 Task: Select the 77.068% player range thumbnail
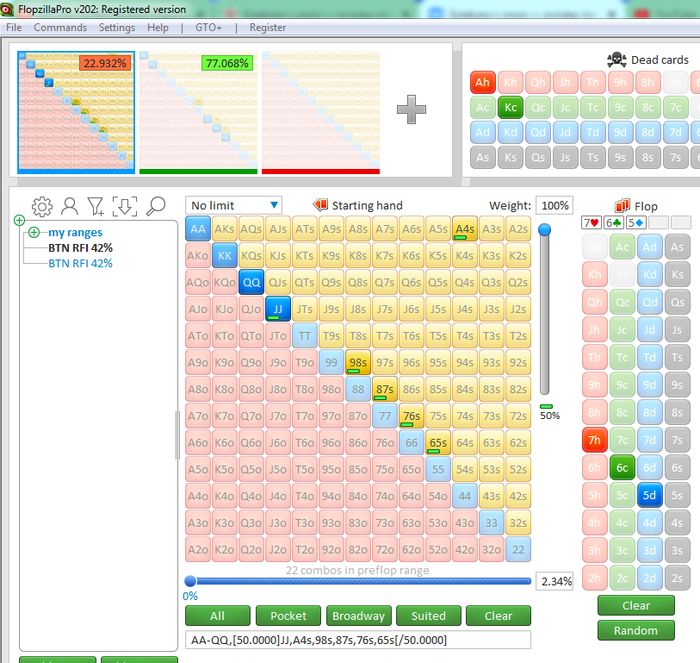coord(199,112)
